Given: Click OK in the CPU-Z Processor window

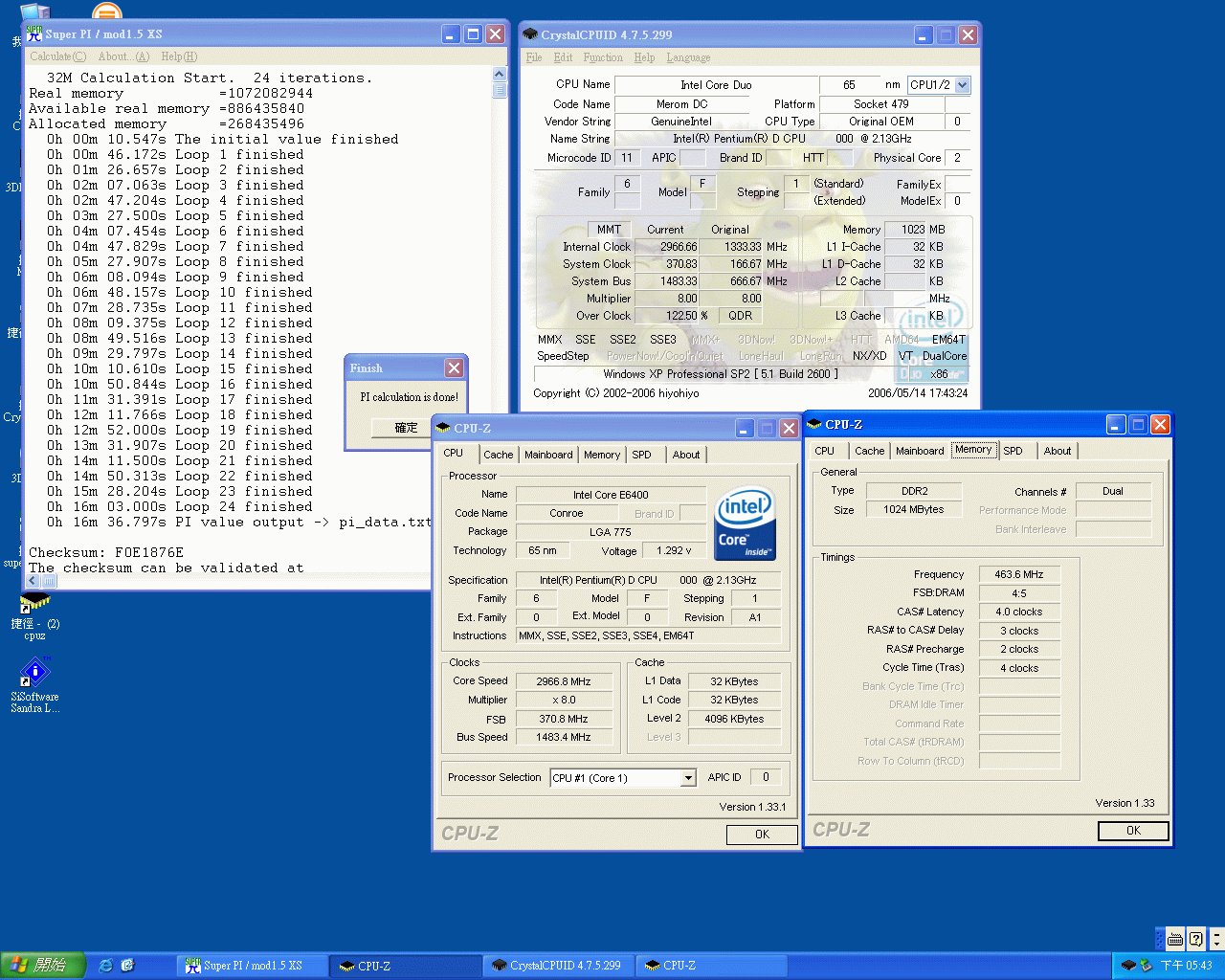Looking at the screenshot, I should click(762, 835).
